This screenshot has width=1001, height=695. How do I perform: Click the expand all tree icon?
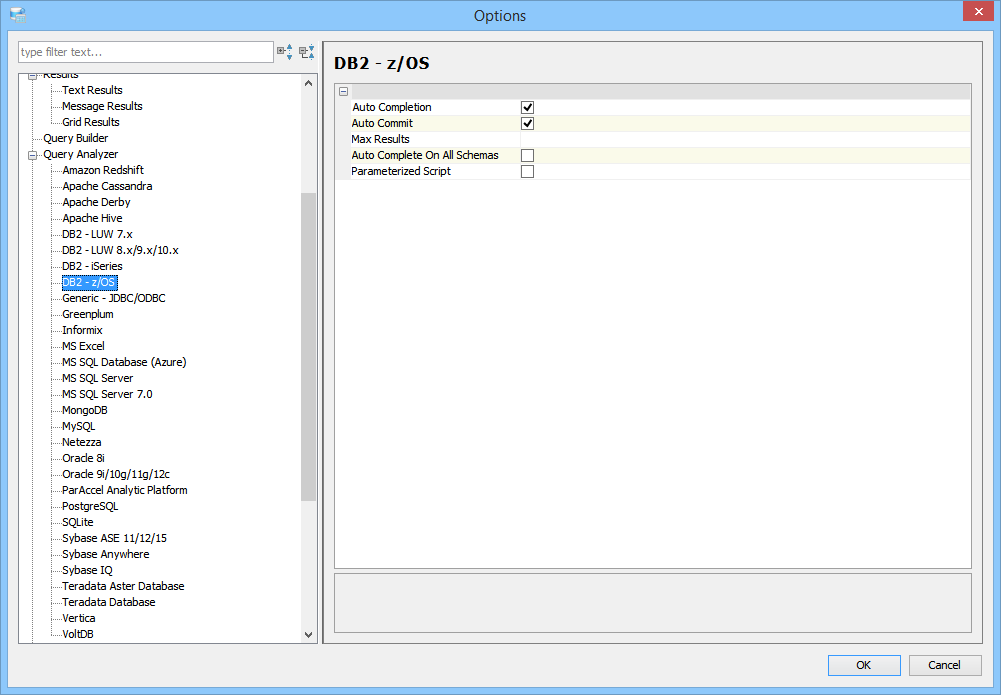coord(285,52)
